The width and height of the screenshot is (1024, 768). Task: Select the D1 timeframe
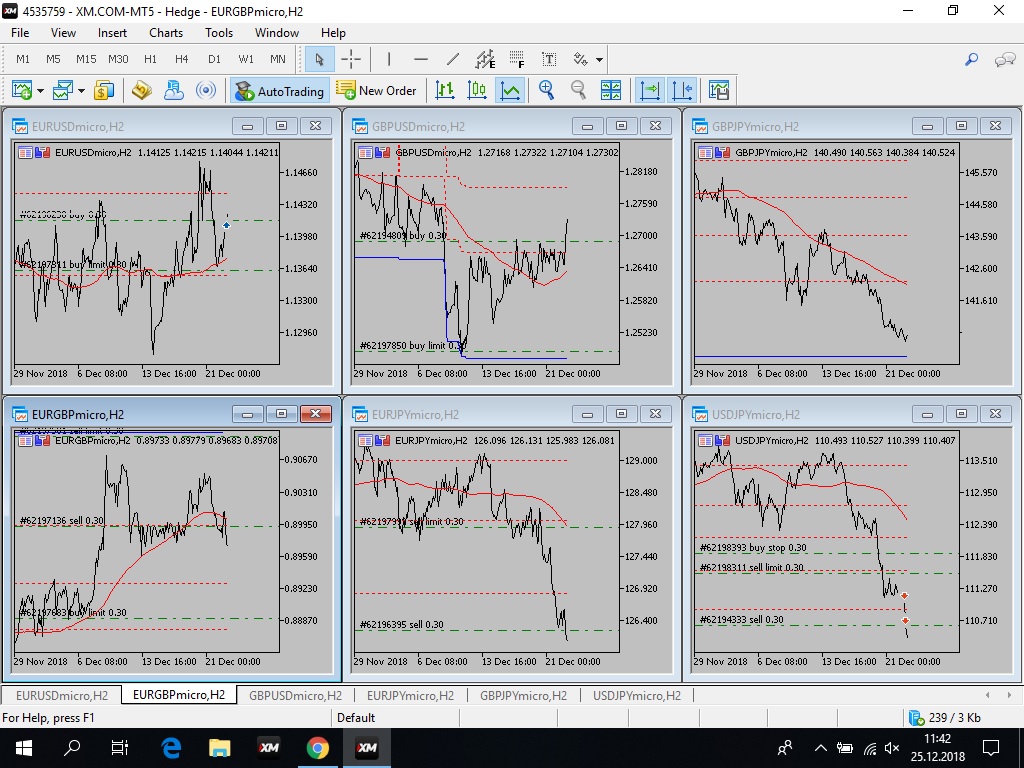(214, 59)
